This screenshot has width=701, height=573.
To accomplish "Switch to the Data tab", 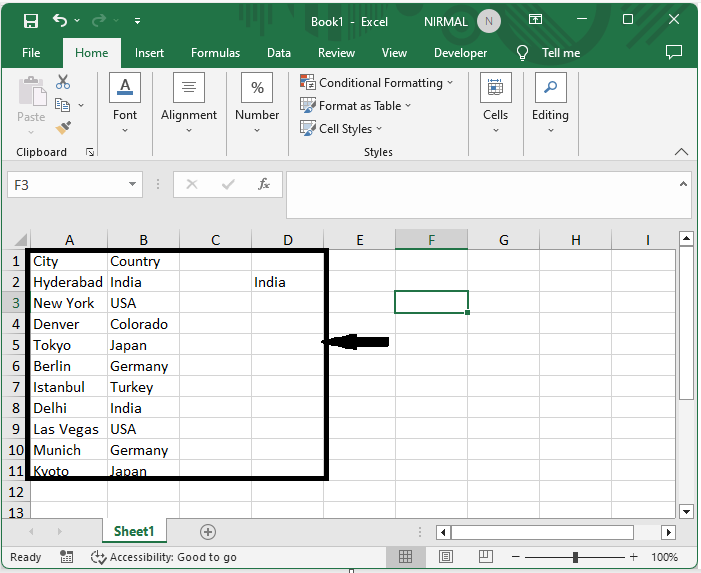I will click(279, 53).
